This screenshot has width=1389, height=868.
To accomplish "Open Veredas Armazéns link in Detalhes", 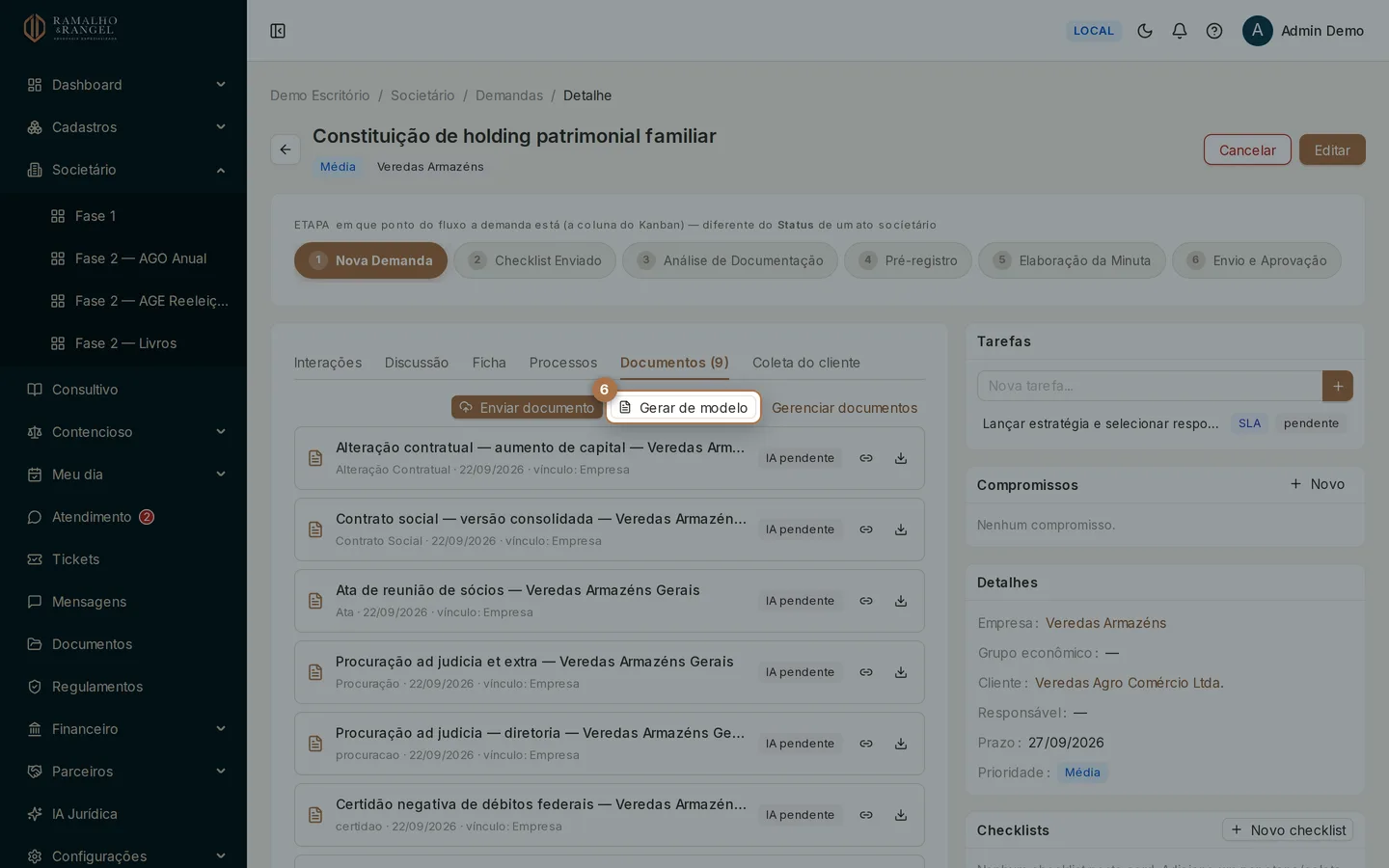I will [1105, 623].
